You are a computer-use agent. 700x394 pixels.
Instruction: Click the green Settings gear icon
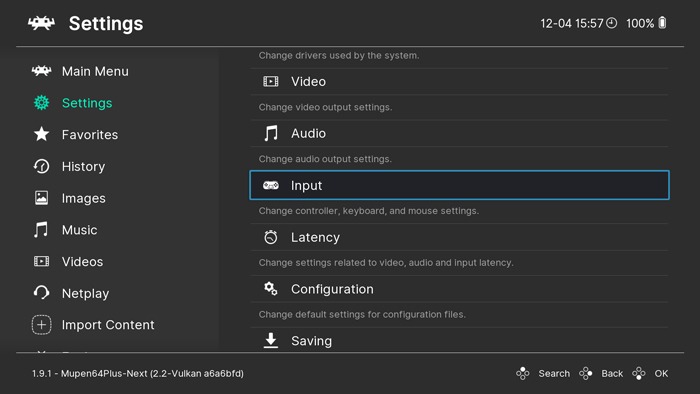(42, 103)
